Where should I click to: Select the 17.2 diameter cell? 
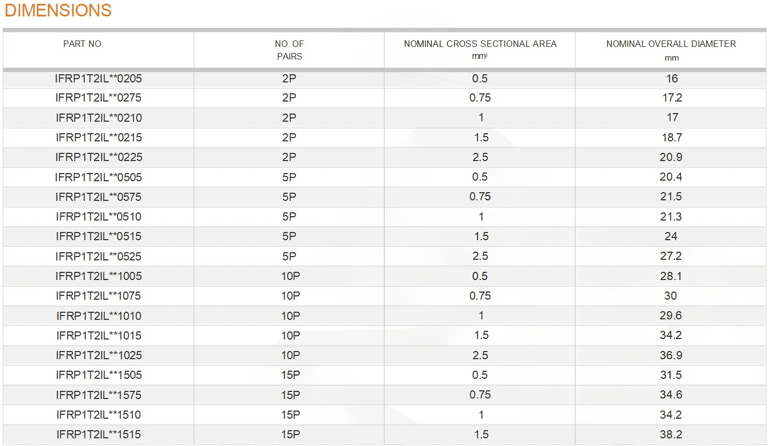pos(672,98)
